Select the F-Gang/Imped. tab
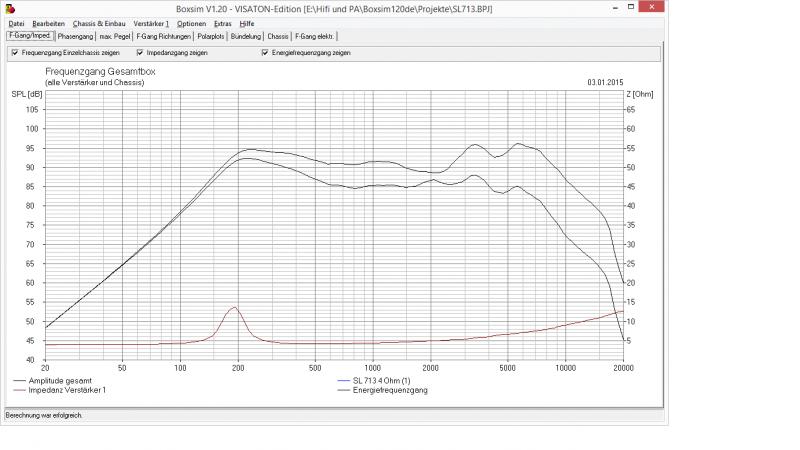800x450 pixels. tap(30, 36)
